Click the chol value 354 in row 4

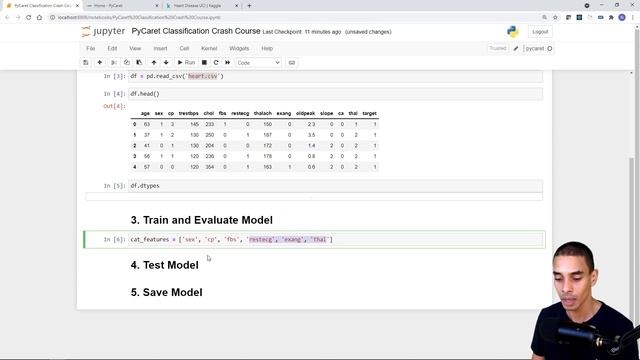pyautogui.click(x=209, y=167)
